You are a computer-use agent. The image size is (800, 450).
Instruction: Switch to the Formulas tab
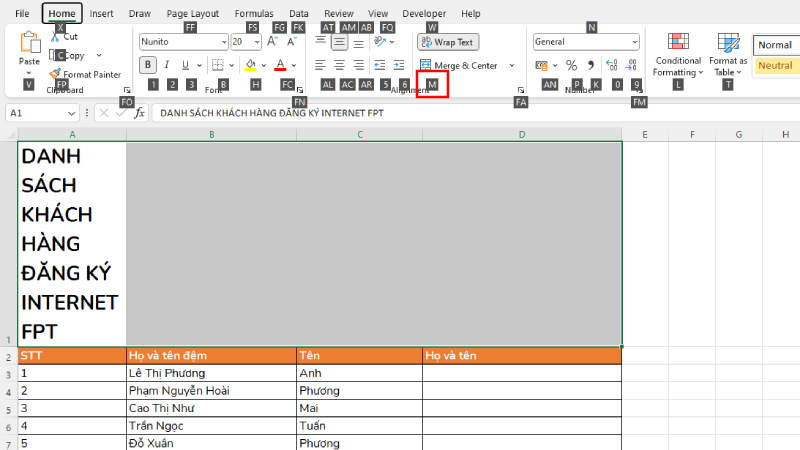coord(254,14)
